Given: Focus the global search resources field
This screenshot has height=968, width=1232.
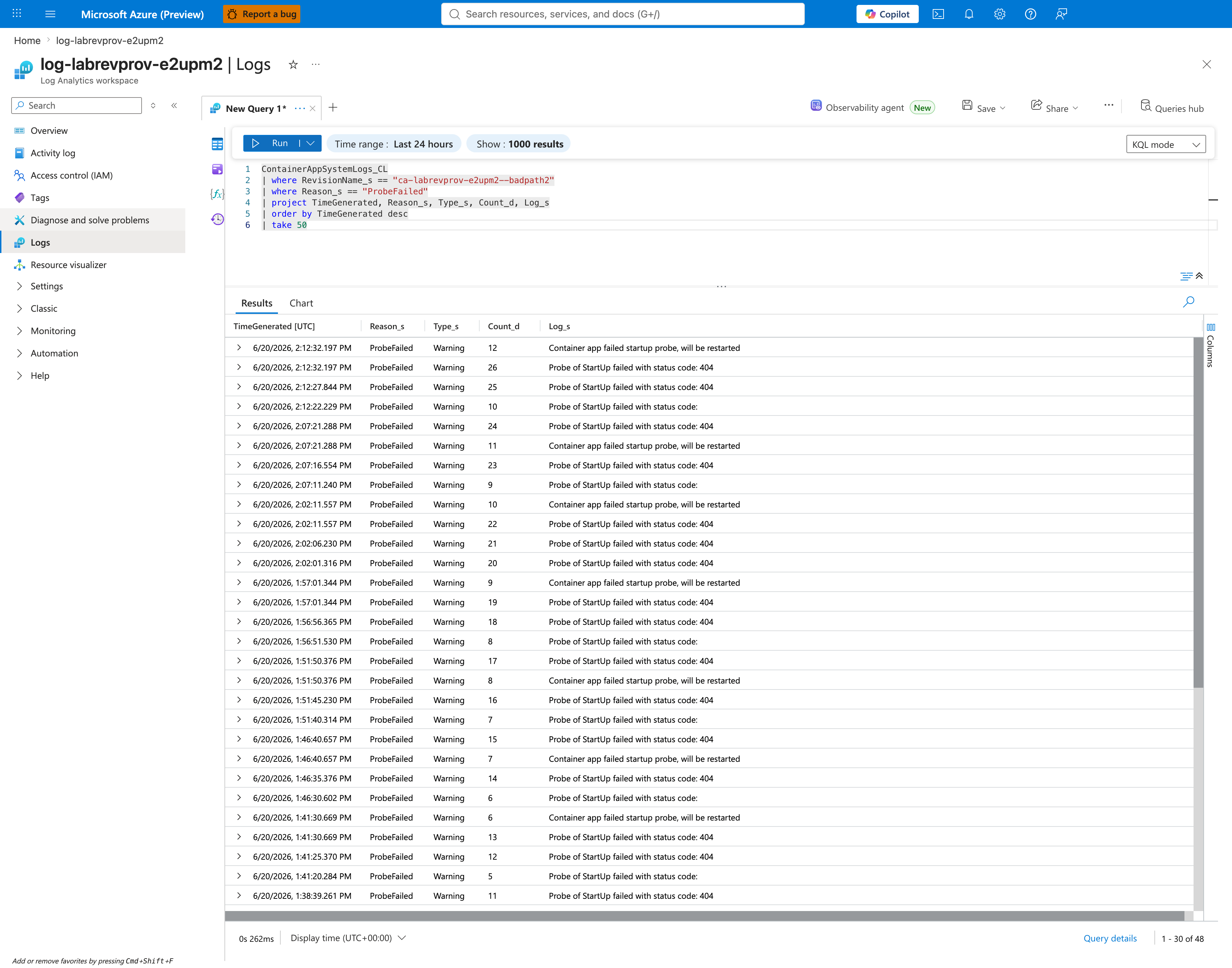Looking at the screenshot, I should [623, 14].
